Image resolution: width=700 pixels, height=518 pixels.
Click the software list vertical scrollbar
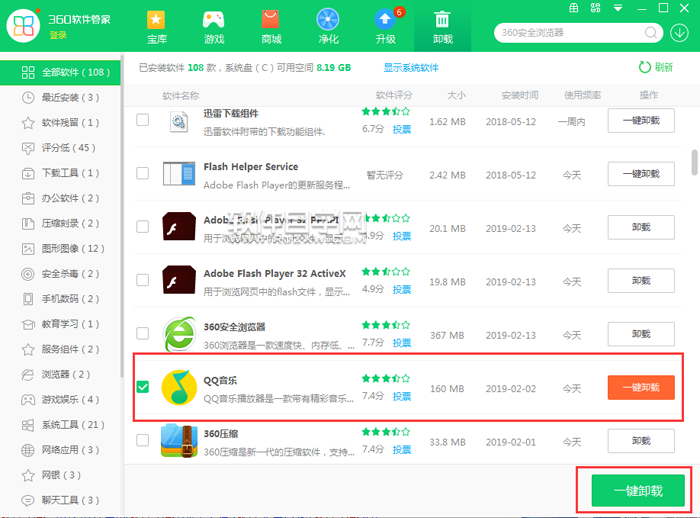click(694, 163)
